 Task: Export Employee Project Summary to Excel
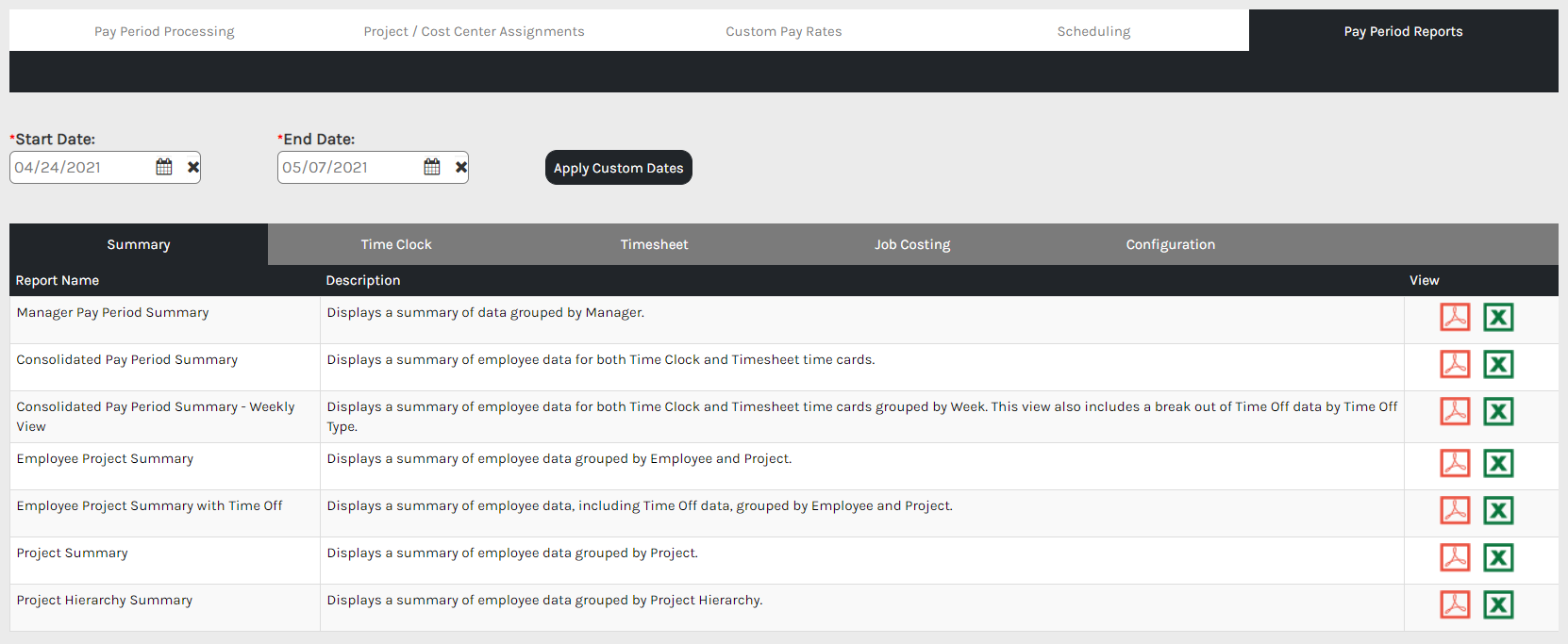point(1498,463)
